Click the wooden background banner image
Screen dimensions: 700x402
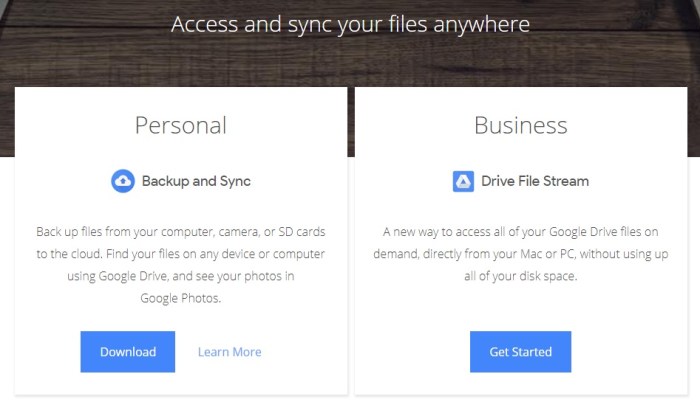tap(80, 50)
